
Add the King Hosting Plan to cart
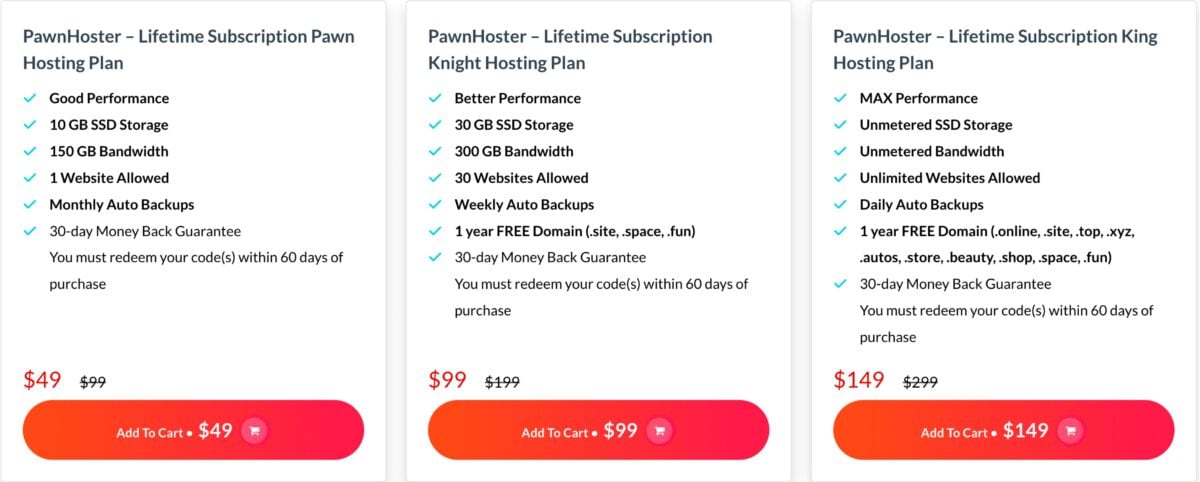[x=1003, y=430]
